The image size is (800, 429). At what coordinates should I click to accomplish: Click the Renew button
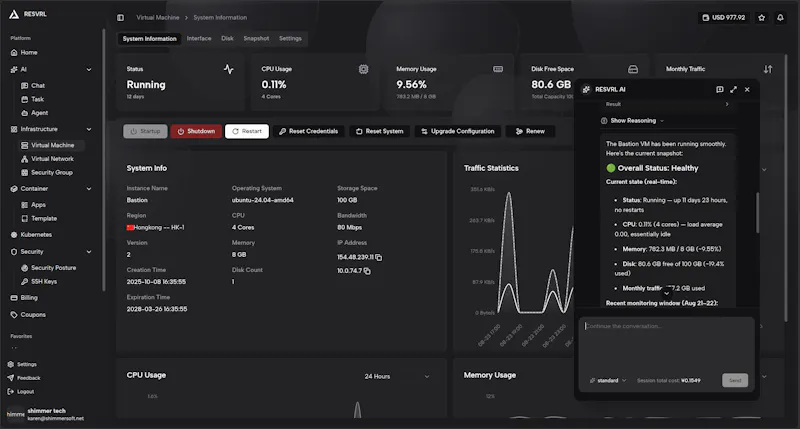coord(530,132)
